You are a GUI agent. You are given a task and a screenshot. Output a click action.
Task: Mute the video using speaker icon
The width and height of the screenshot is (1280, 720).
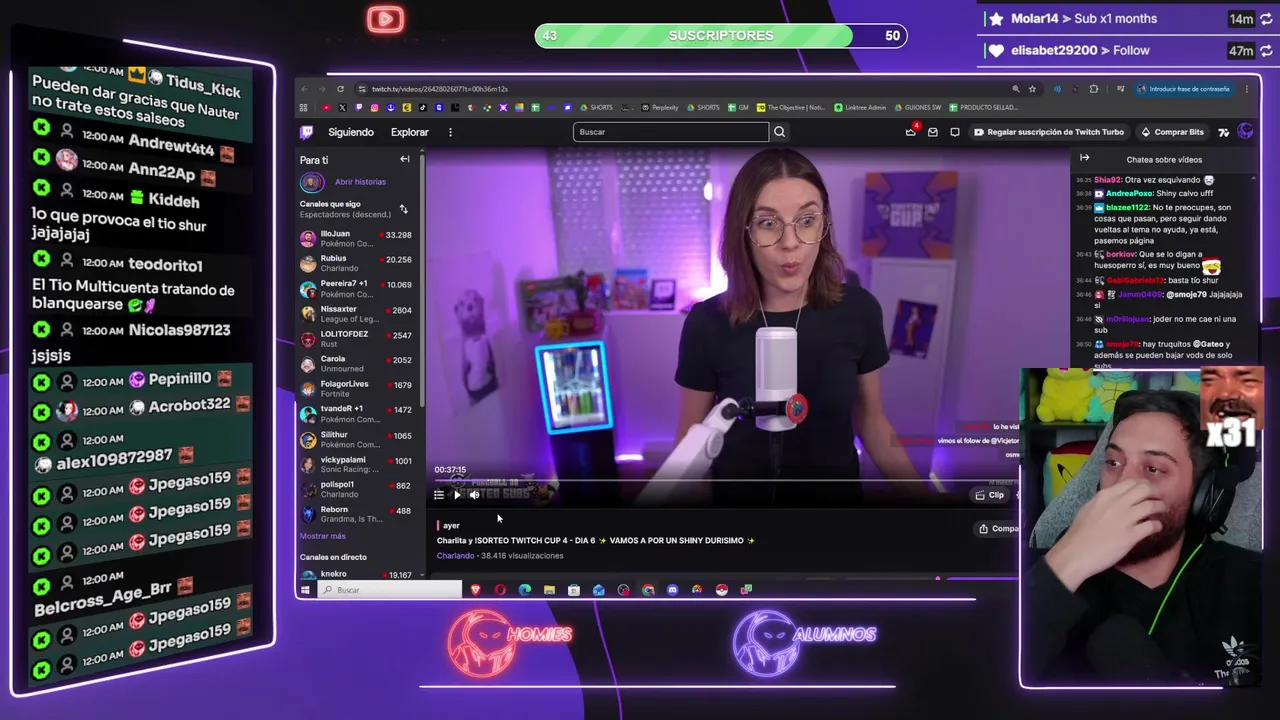pyautogui.click(x=474, y=495)
